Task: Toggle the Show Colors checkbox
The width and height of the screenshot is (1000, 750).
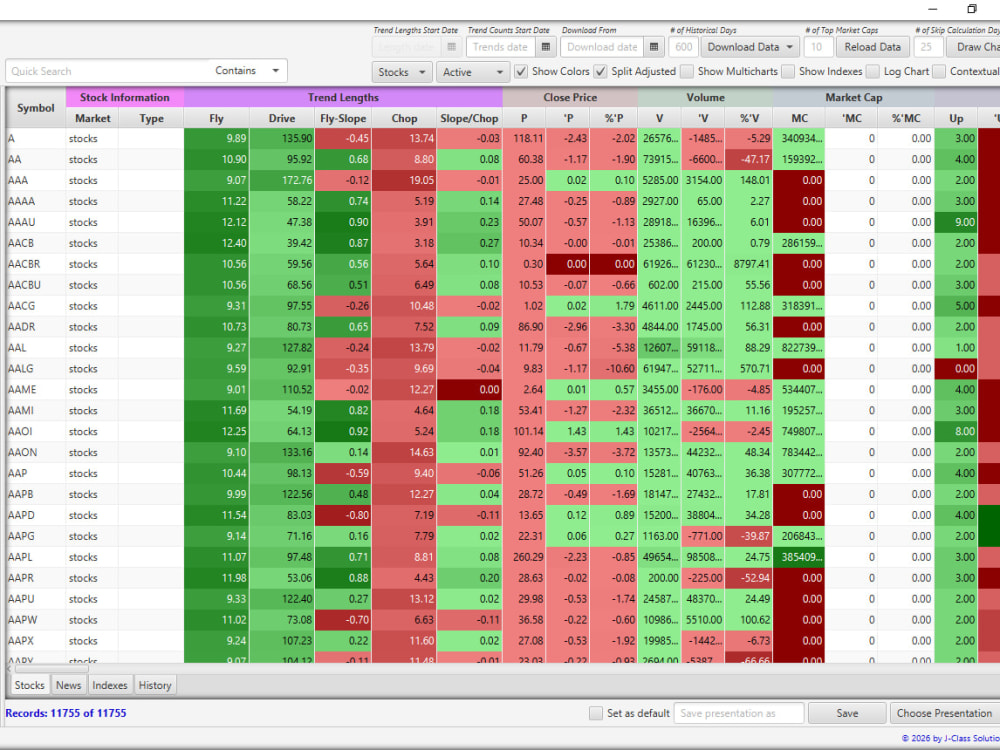Action: point(521,71)
